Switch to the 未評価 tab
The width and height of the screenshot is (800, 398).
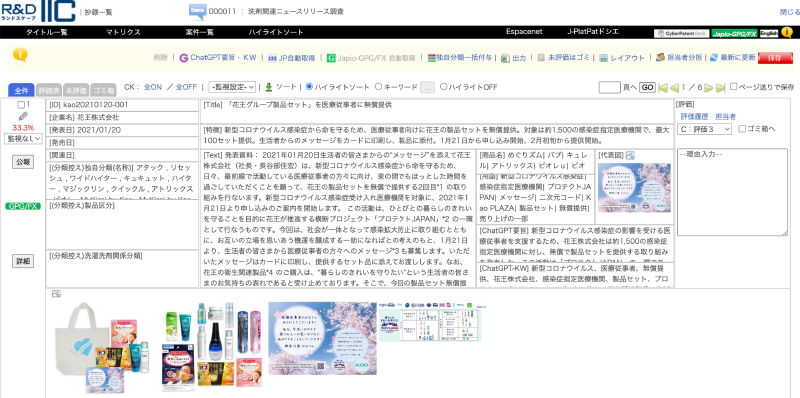(x=77, y=90)
